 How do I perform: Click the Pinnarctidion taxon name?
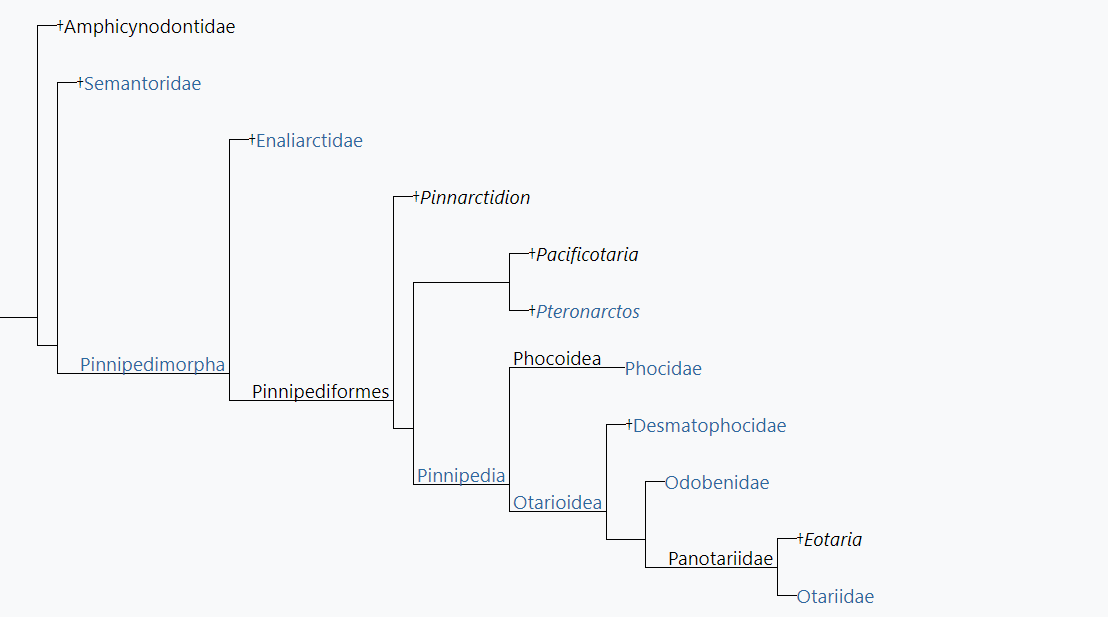coord(475,198)
